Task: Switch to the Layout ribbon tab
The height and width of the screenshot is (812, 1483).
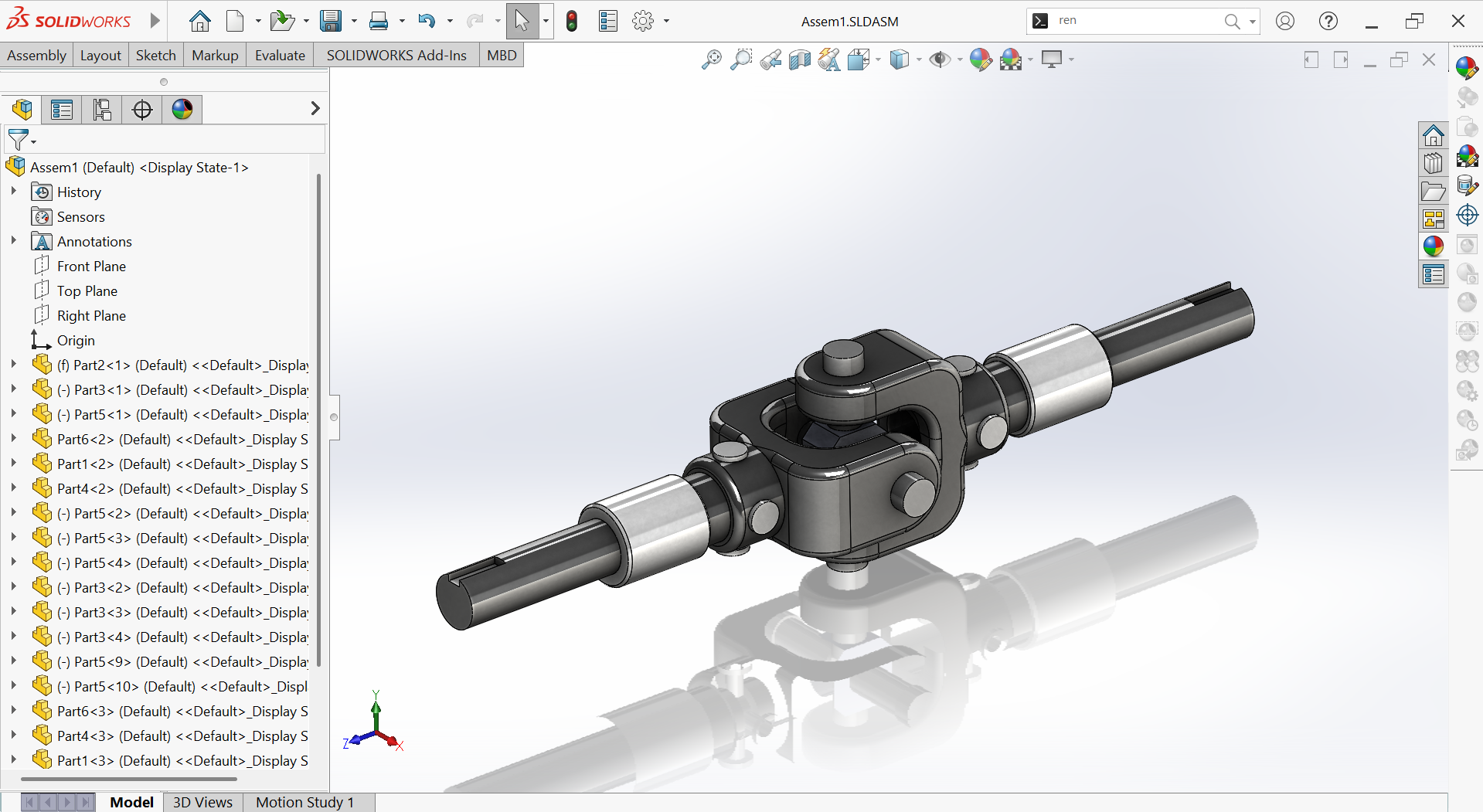Action: 100,56
